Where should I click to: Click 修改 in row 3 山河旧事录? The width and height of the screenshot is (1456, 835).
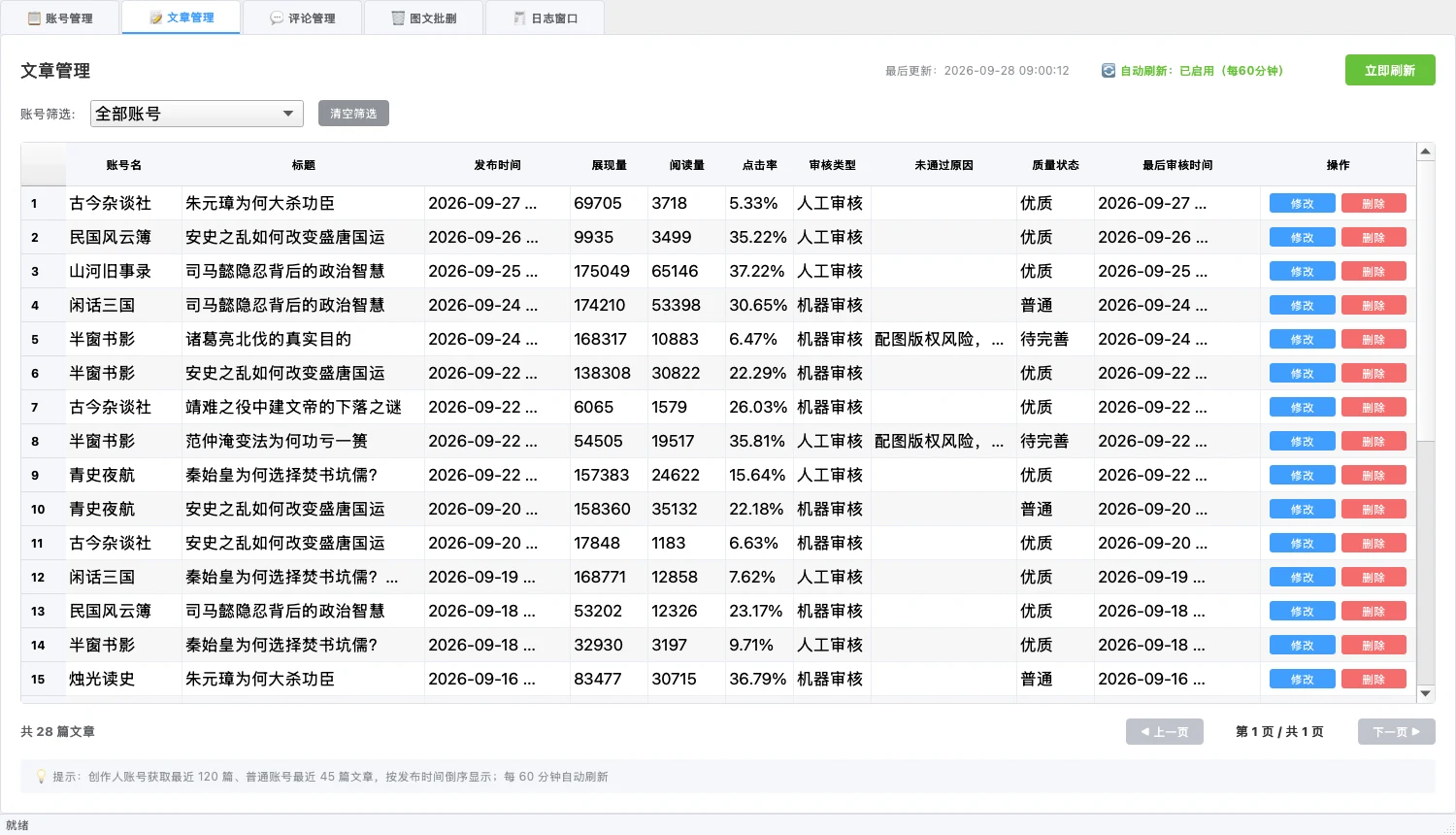(1303, 272)
